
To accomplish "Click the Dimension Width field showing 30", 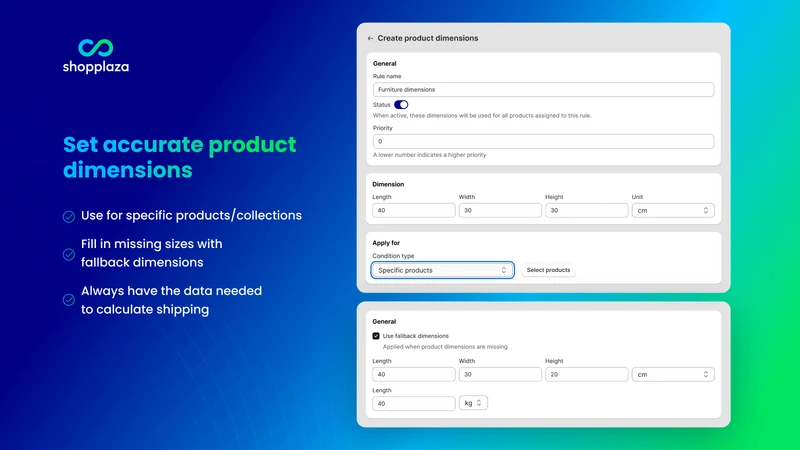I will pos(500,210).
